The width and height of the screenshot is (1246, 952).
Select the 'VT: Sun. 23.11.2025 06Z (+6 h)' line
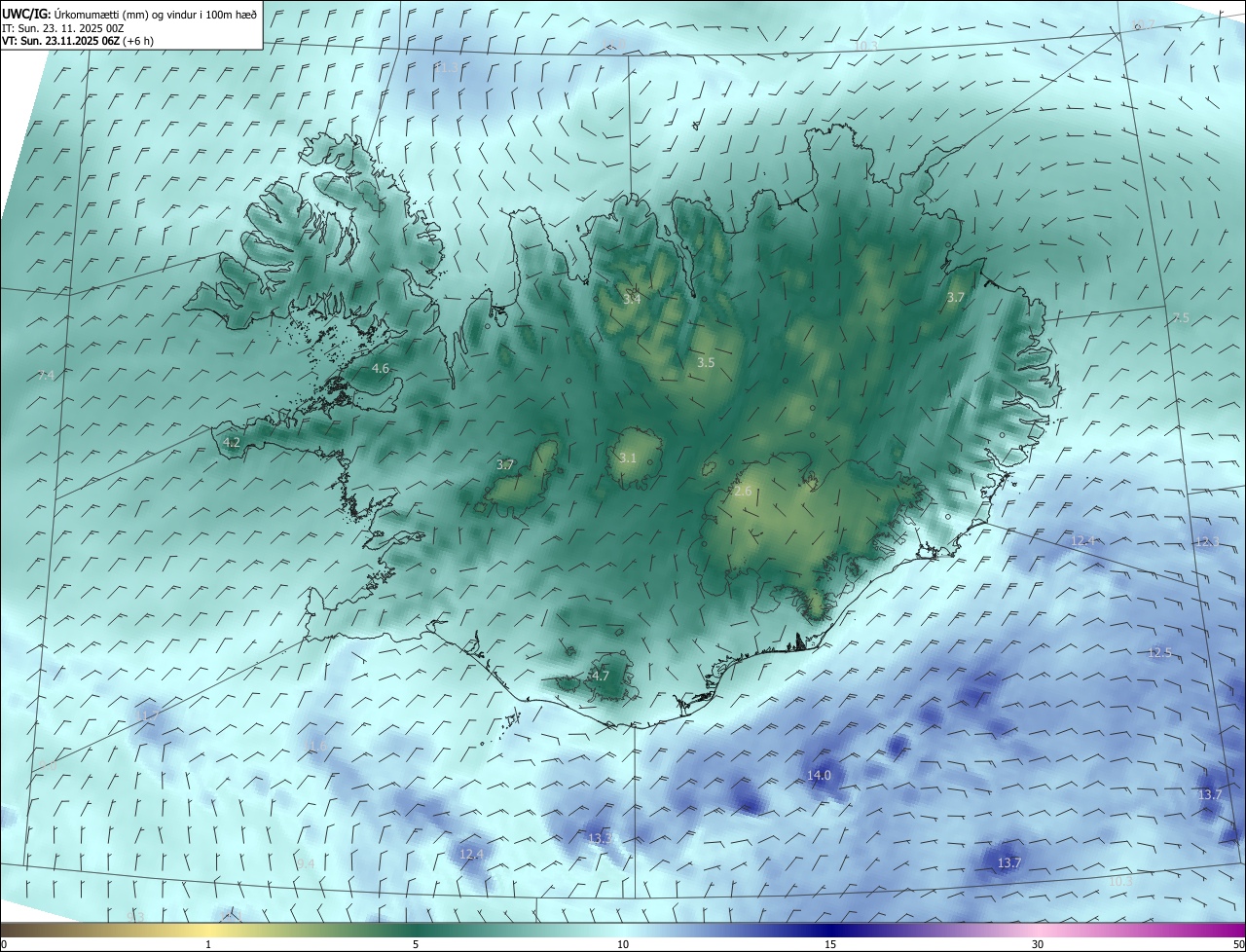click(77, 41)
